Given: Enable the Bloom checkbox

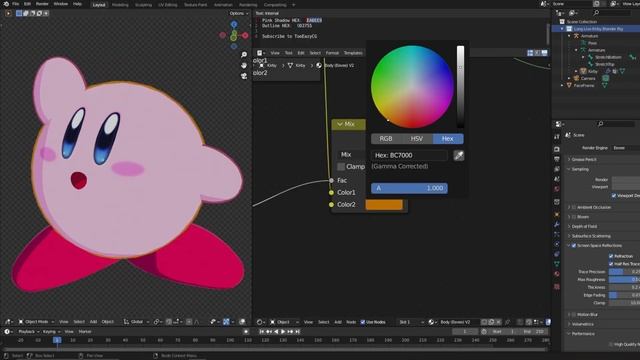Looking at the screenshot, I should click(574, 217).
